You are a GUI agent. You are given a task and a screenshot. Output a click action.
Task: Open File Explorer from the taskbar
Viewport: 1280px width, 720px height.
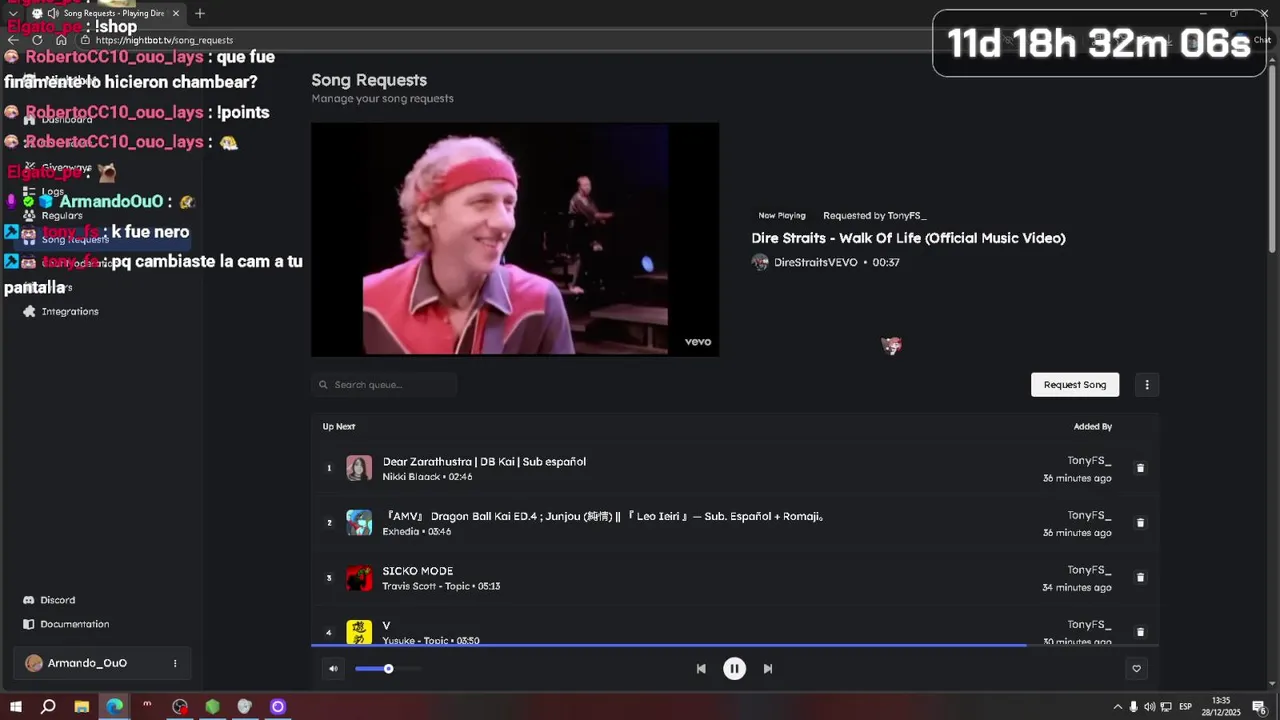(x=81, y=707)
